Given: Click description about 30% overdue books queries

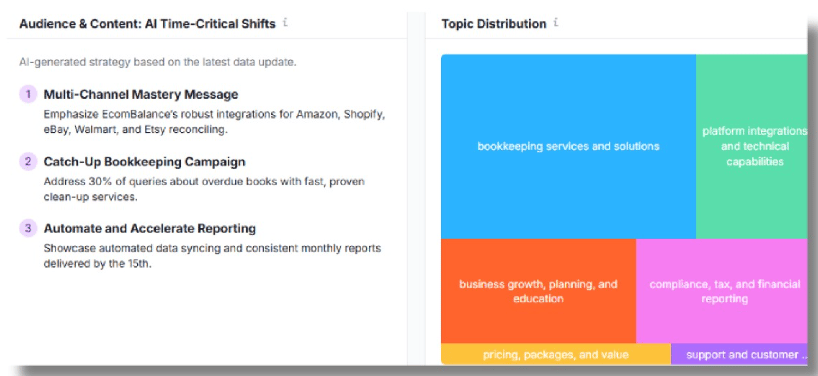Looking at the screenshot, I should click(x=204, y=189).
